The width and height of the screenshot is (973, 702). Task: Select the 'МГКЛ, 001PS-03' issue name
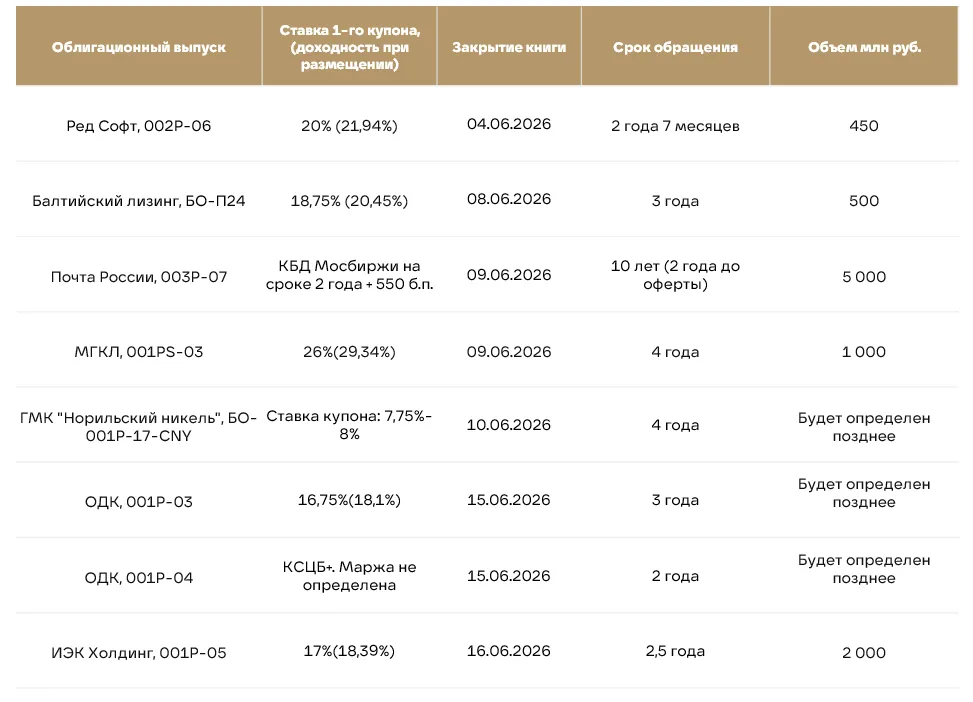click(x=138, y=352)
